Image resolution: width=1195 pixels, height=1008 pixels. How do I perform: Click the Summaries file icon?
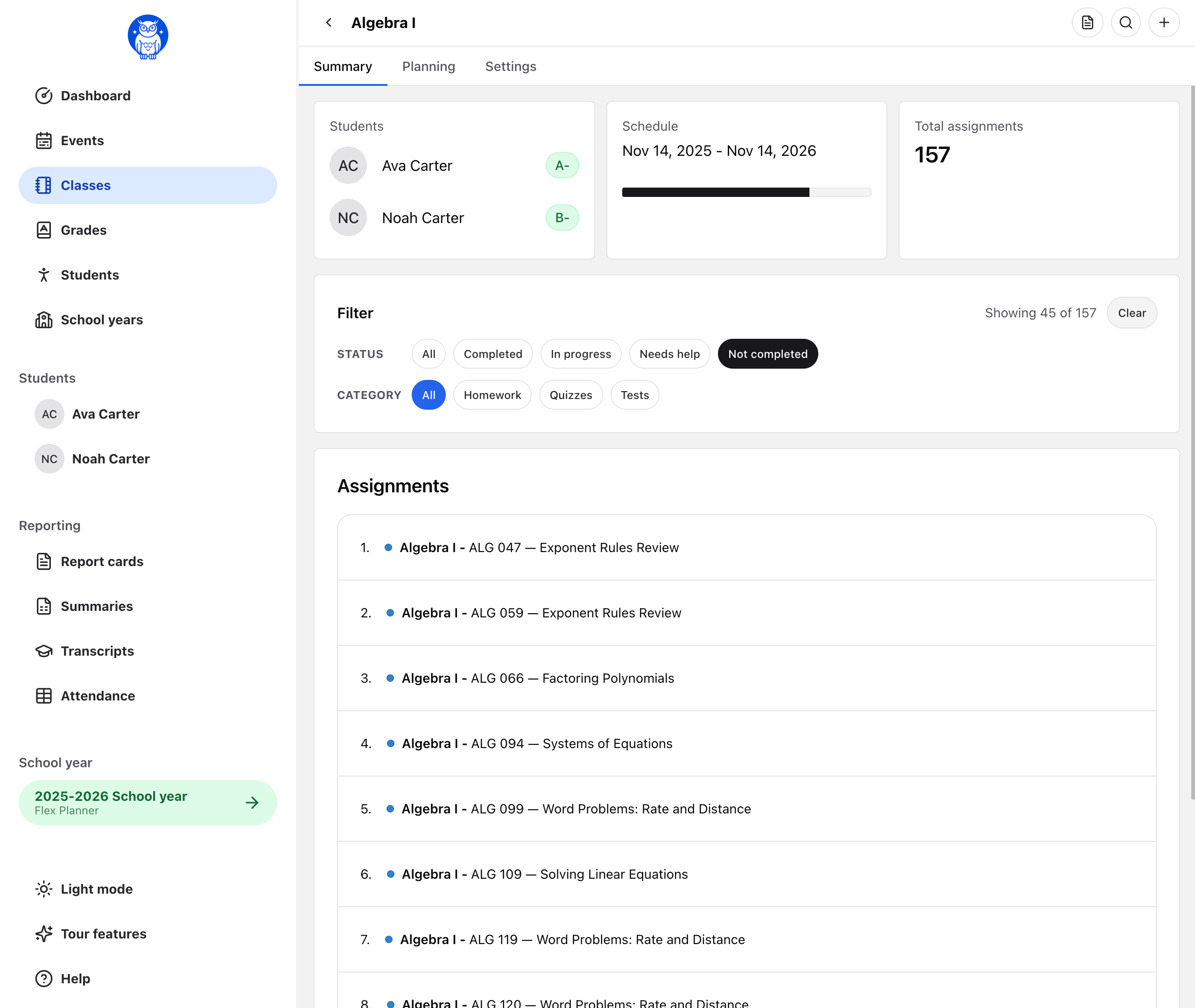coord(44,606)
